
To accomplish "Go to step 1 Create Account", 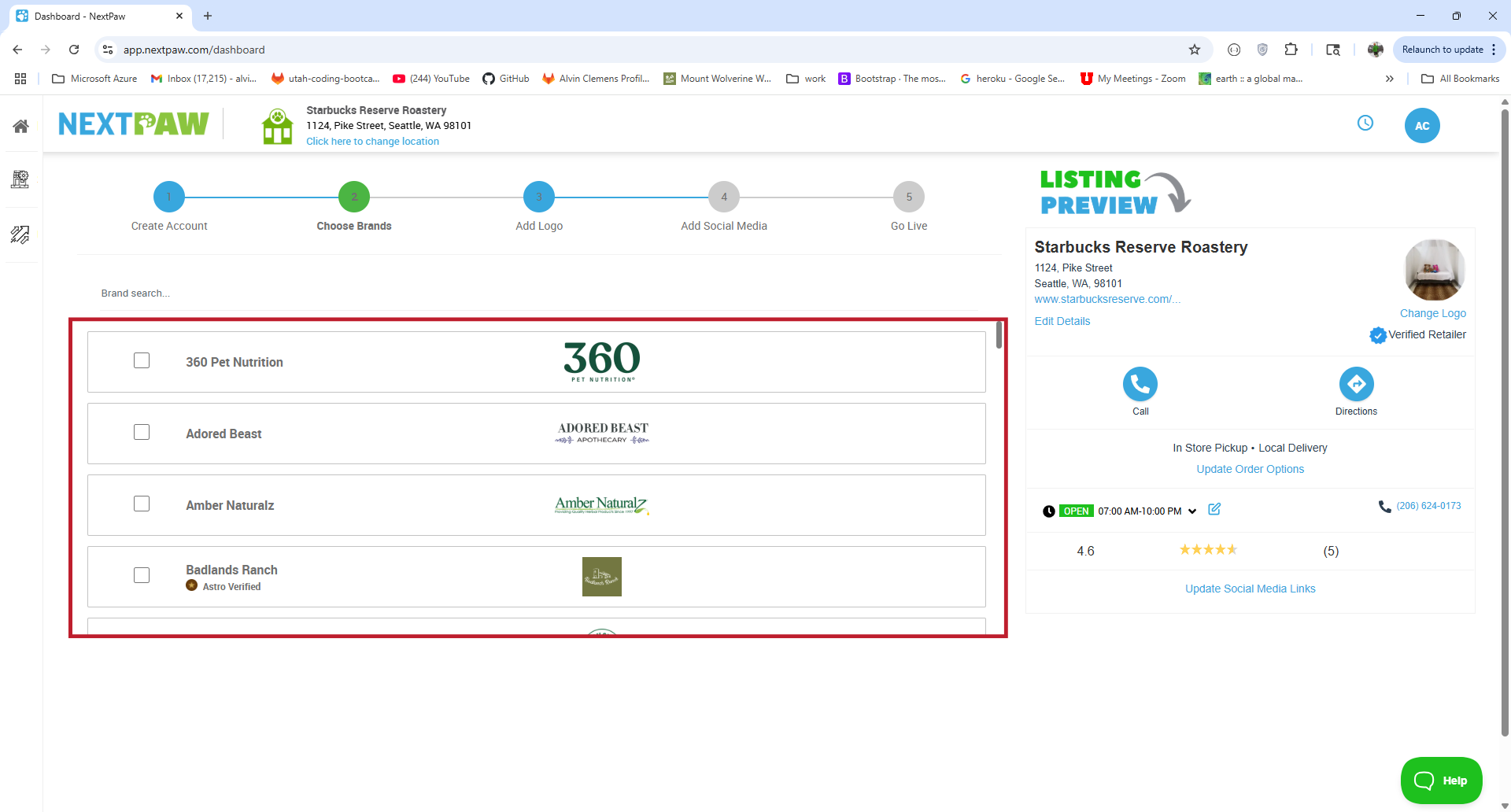I will [169, 197].
